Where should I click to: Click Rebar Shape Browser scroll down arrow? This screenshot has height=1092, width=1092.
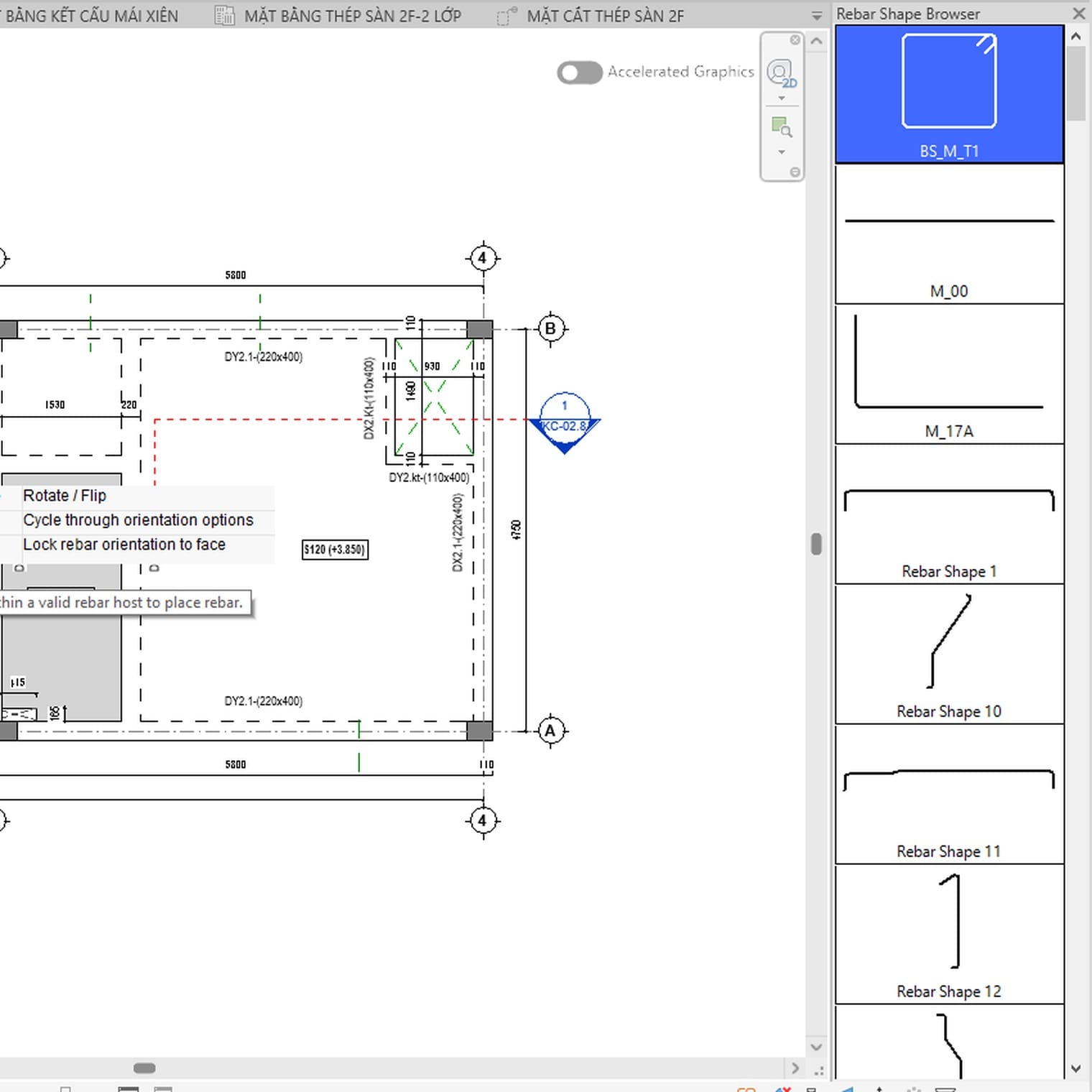[1075, 1068]
